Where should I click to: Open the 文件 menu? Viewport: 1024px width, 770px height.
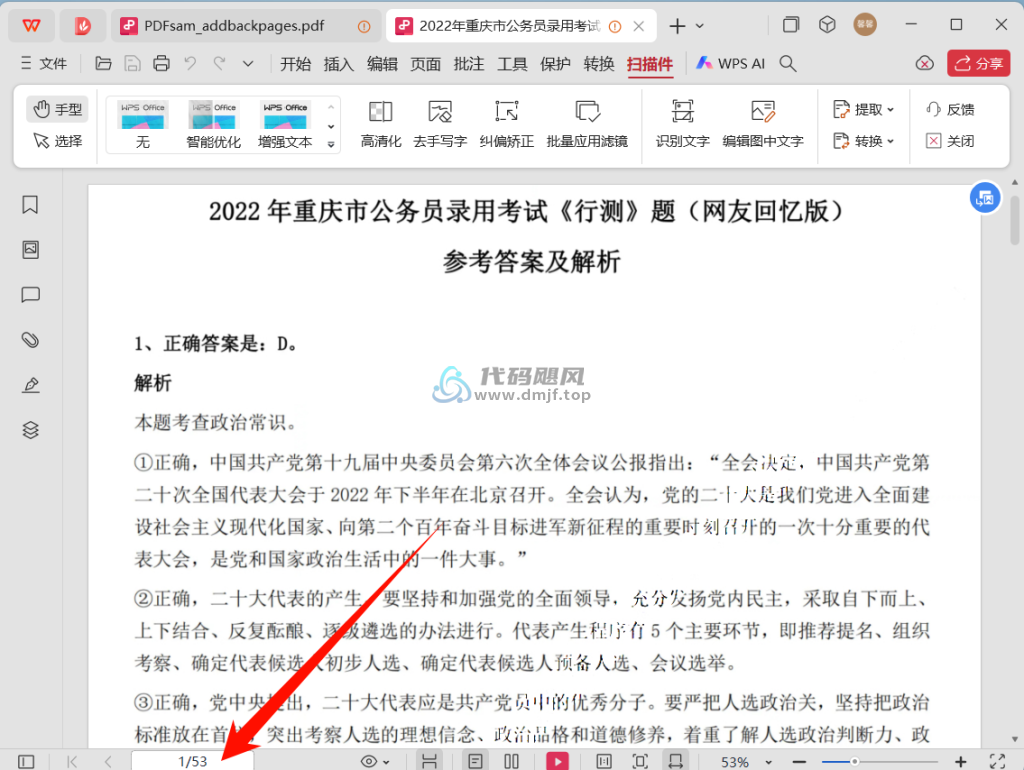[44, 63]
